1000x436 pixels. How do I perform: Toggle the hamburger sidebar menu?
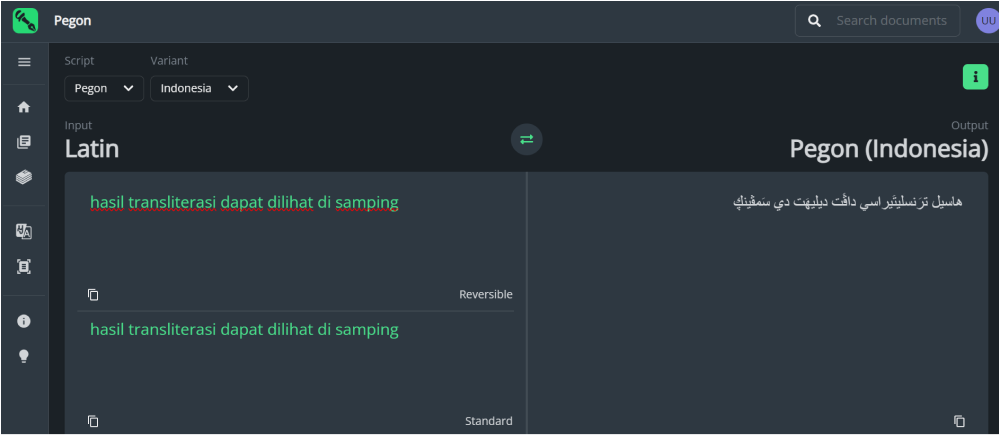(x=25, y=62)
